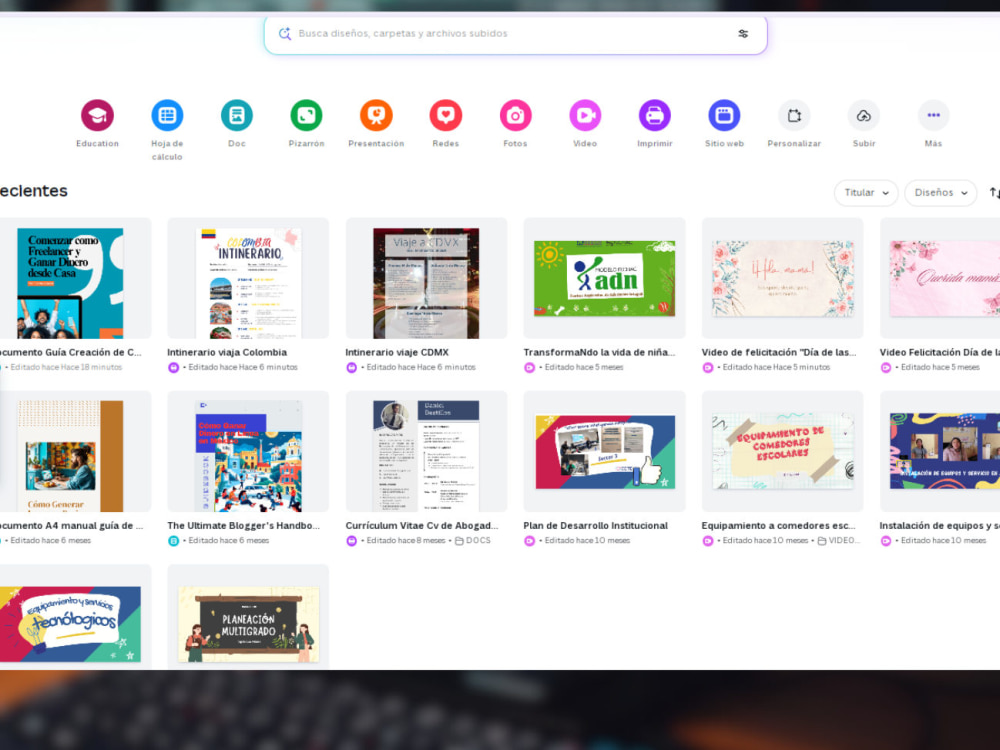This screenshot has height=750, width=1000.
Task: Click VIDEO folder icon under Equipamiento a comedores
Action: [822, 541]
